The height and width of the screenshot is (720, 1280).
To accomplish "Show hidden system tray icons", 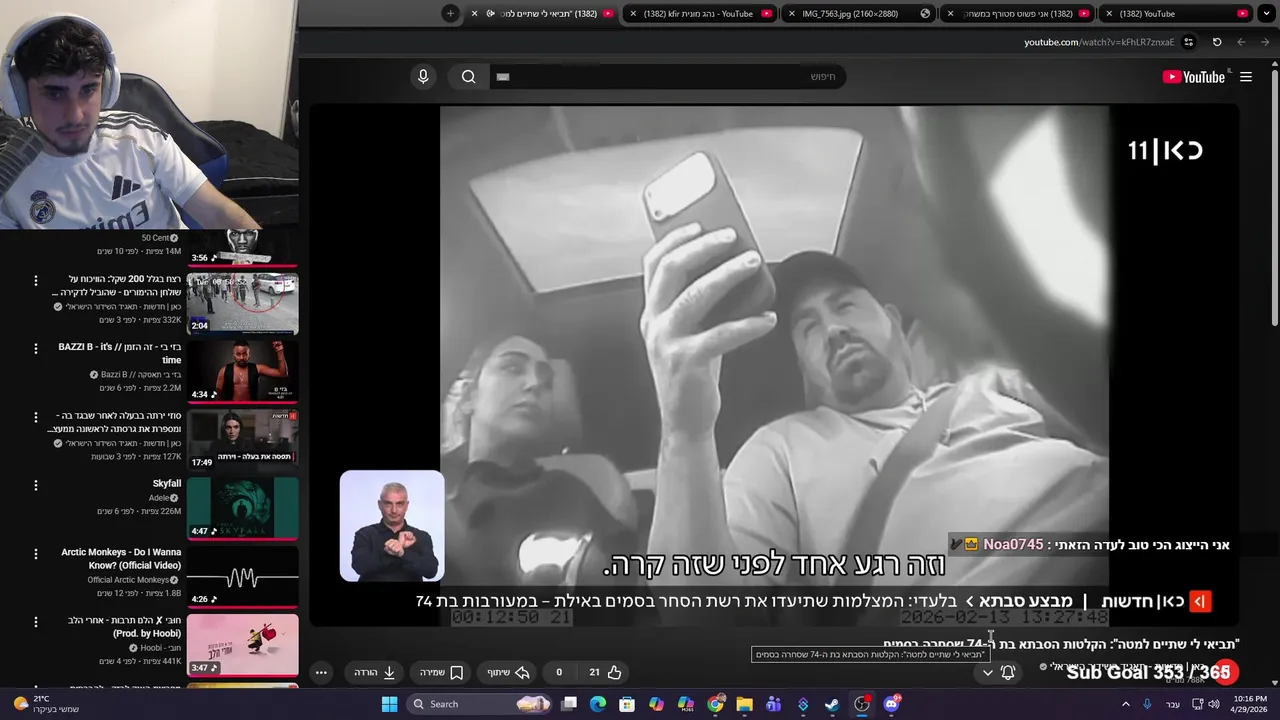I will tap(1126, 704).
